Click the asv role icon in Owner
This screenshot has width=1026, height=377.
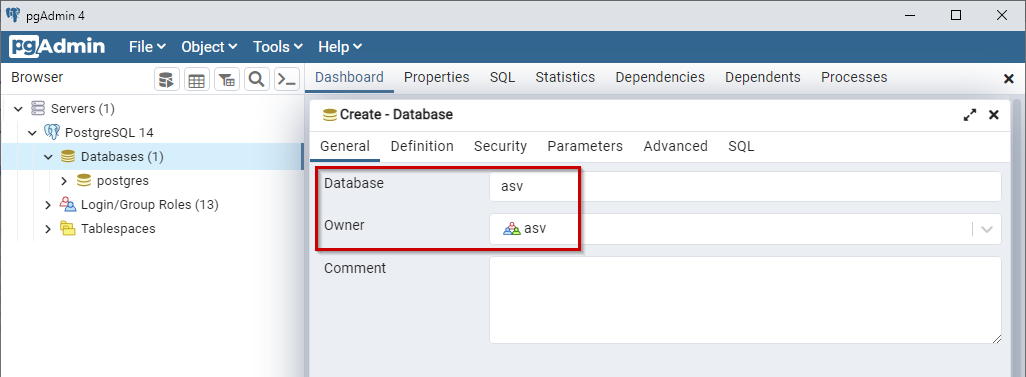512,229
